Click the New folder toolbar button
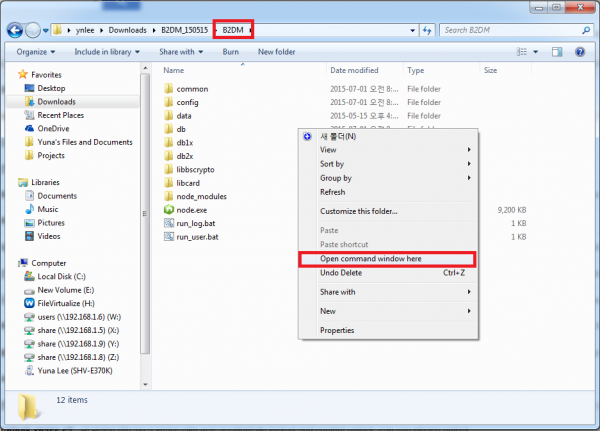This screenshot has height=431, width=600. [276, 51]
